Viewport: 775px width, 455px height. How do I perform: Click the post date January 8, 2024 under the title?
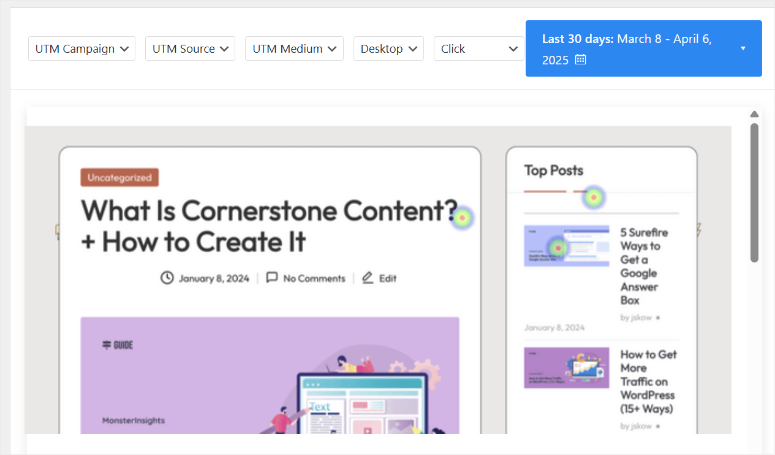click(x=214, y=279)
